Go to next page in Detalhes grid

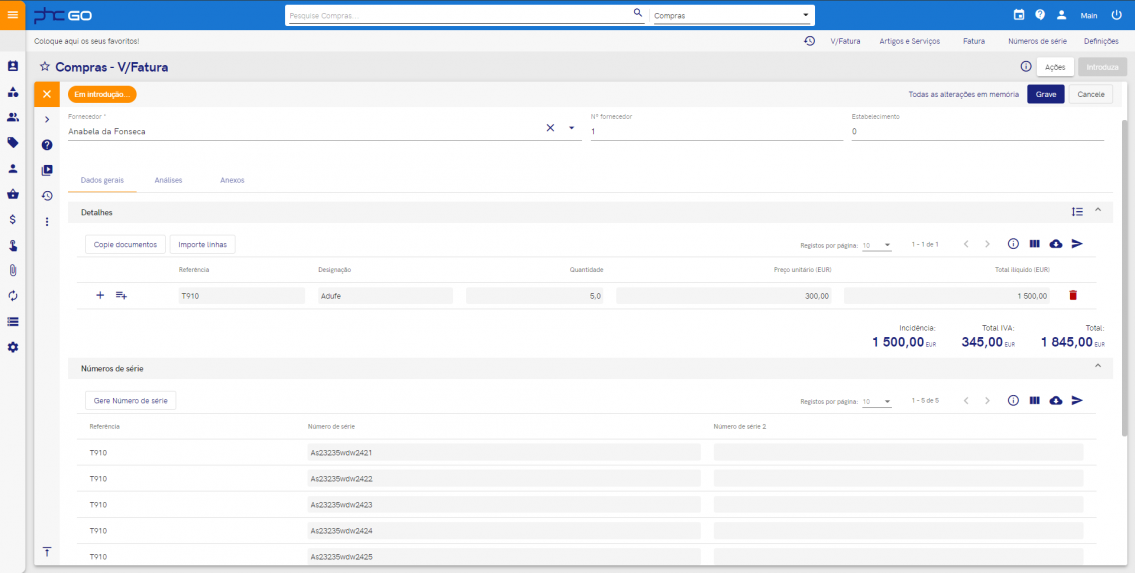[x=987, y=244]
